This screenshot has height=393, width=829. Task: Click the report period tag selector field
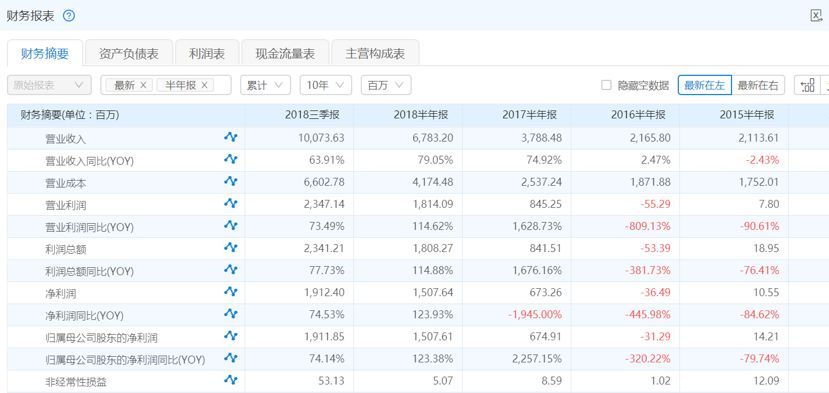click(165, 85)
